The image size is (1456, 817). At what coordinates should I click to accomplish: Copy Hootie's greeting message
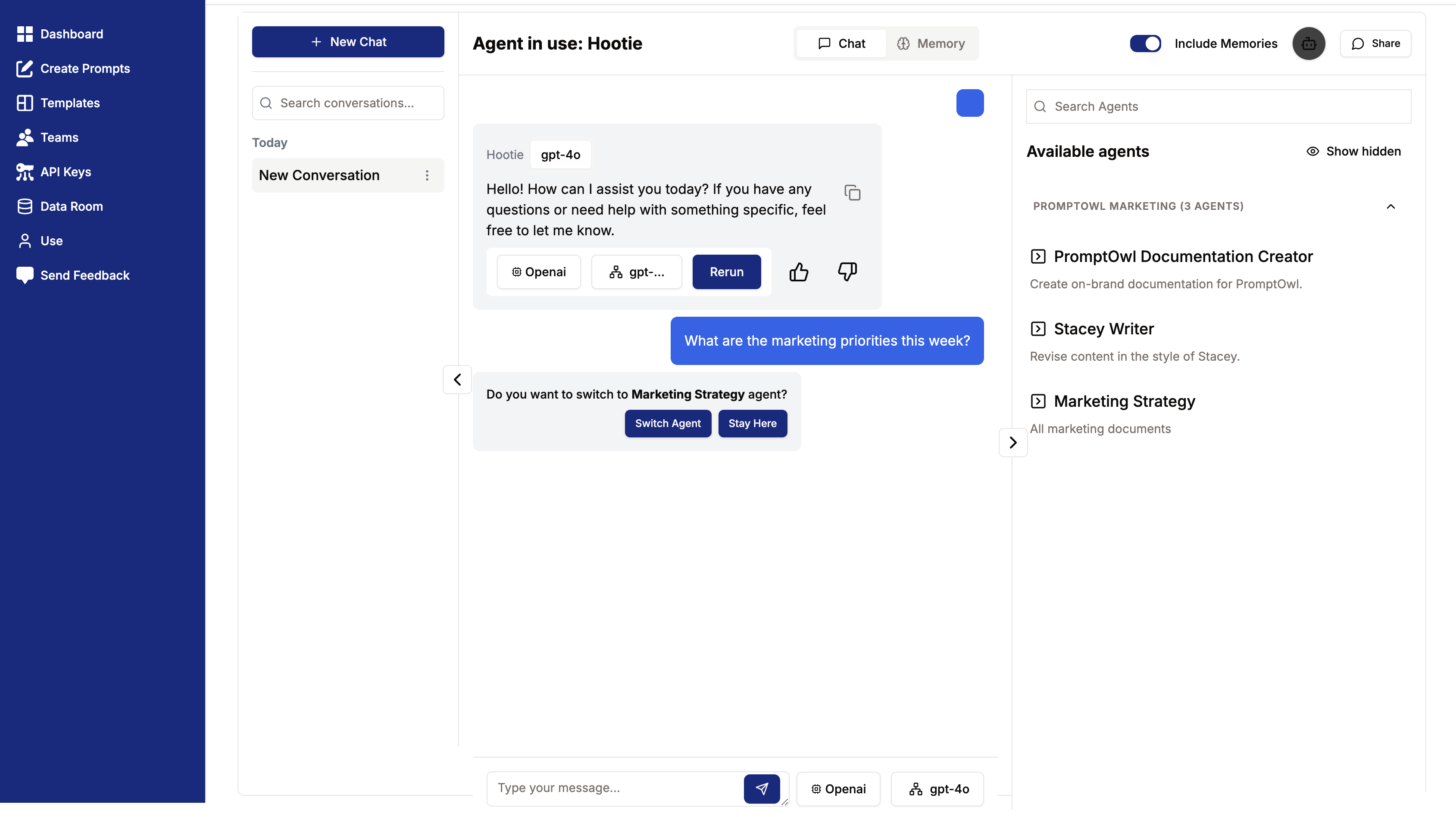point(852,193)
